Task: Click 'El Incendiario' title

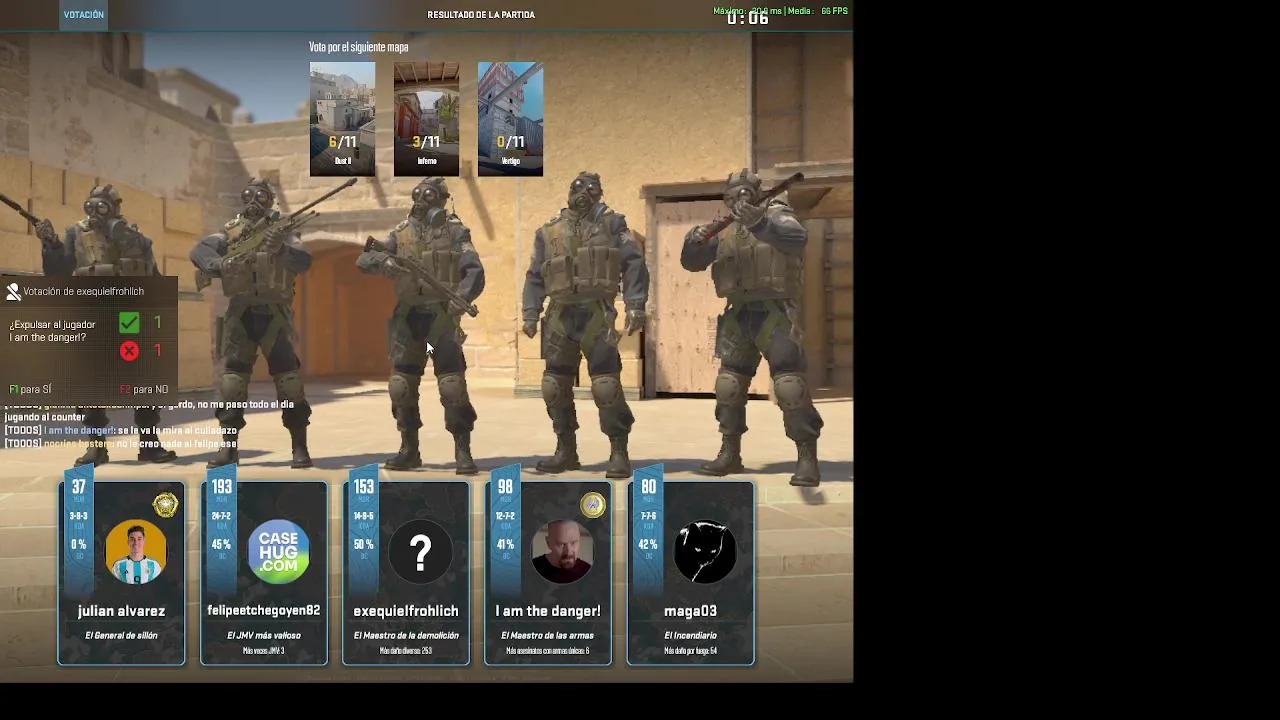Action: pos(690,636)
